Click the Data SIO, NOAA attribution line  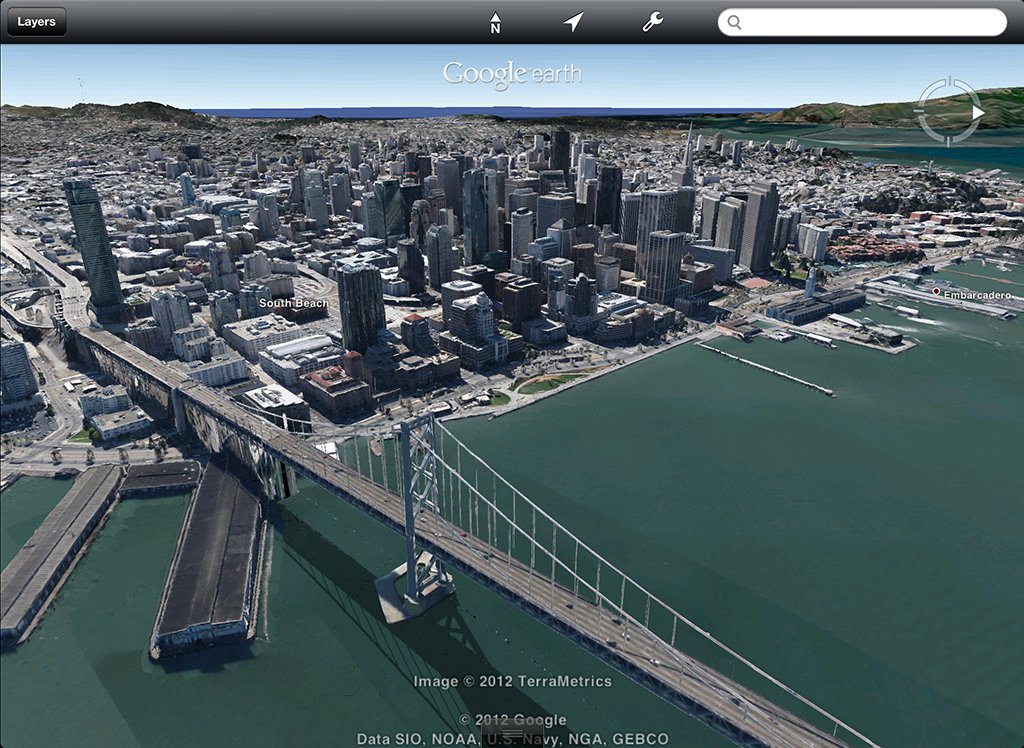513,739
